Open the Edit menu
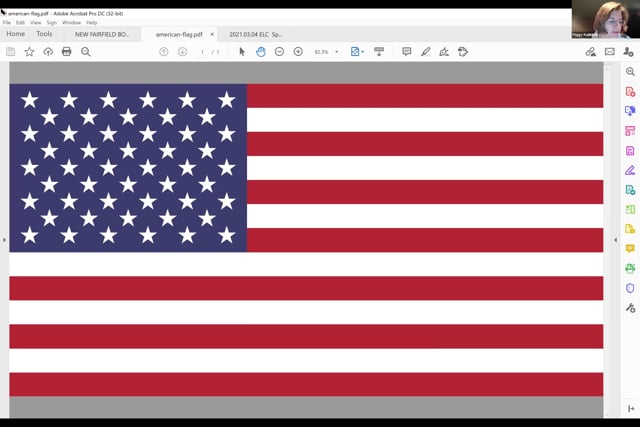The width and height of the screenshot is (640, 427). (20, 23)
